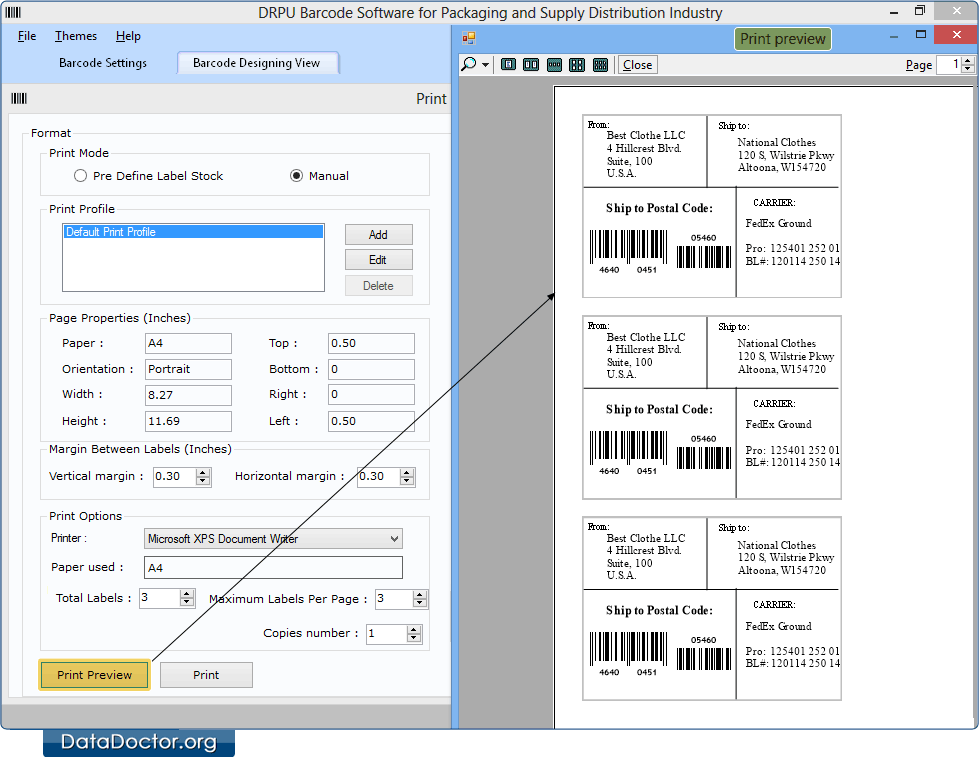Show four pages in print preview
Screen dimensions: 979x757
tap(577, 64)
